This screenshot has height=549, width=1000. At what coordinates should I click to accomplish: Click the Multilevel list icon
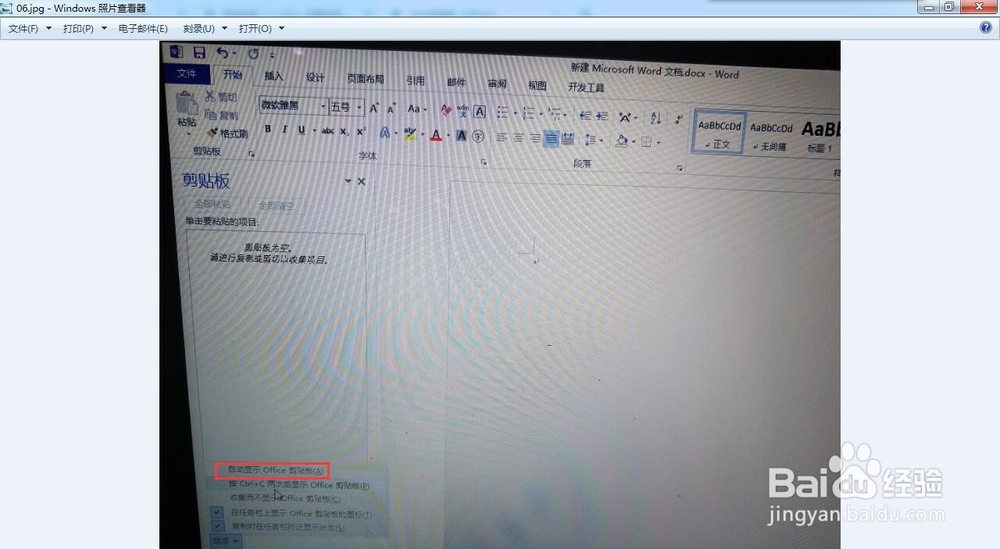coord(554,115)
